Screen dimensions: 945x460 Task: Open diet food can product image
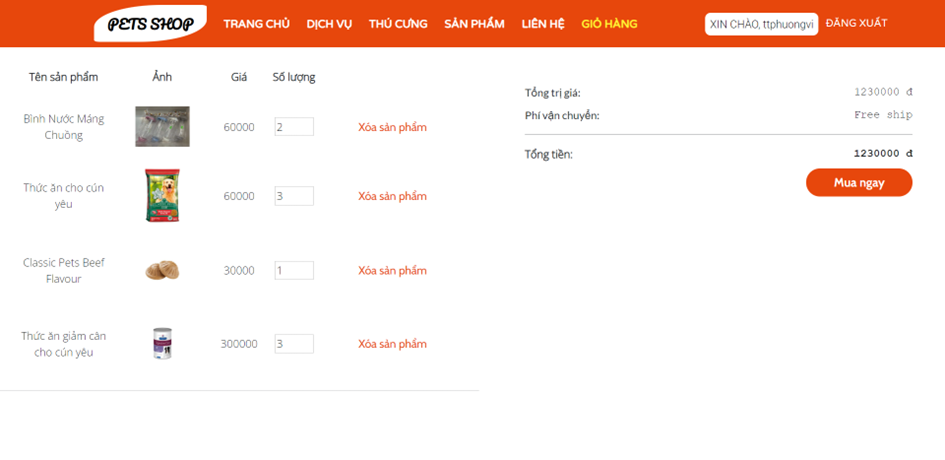click(162, 343)
